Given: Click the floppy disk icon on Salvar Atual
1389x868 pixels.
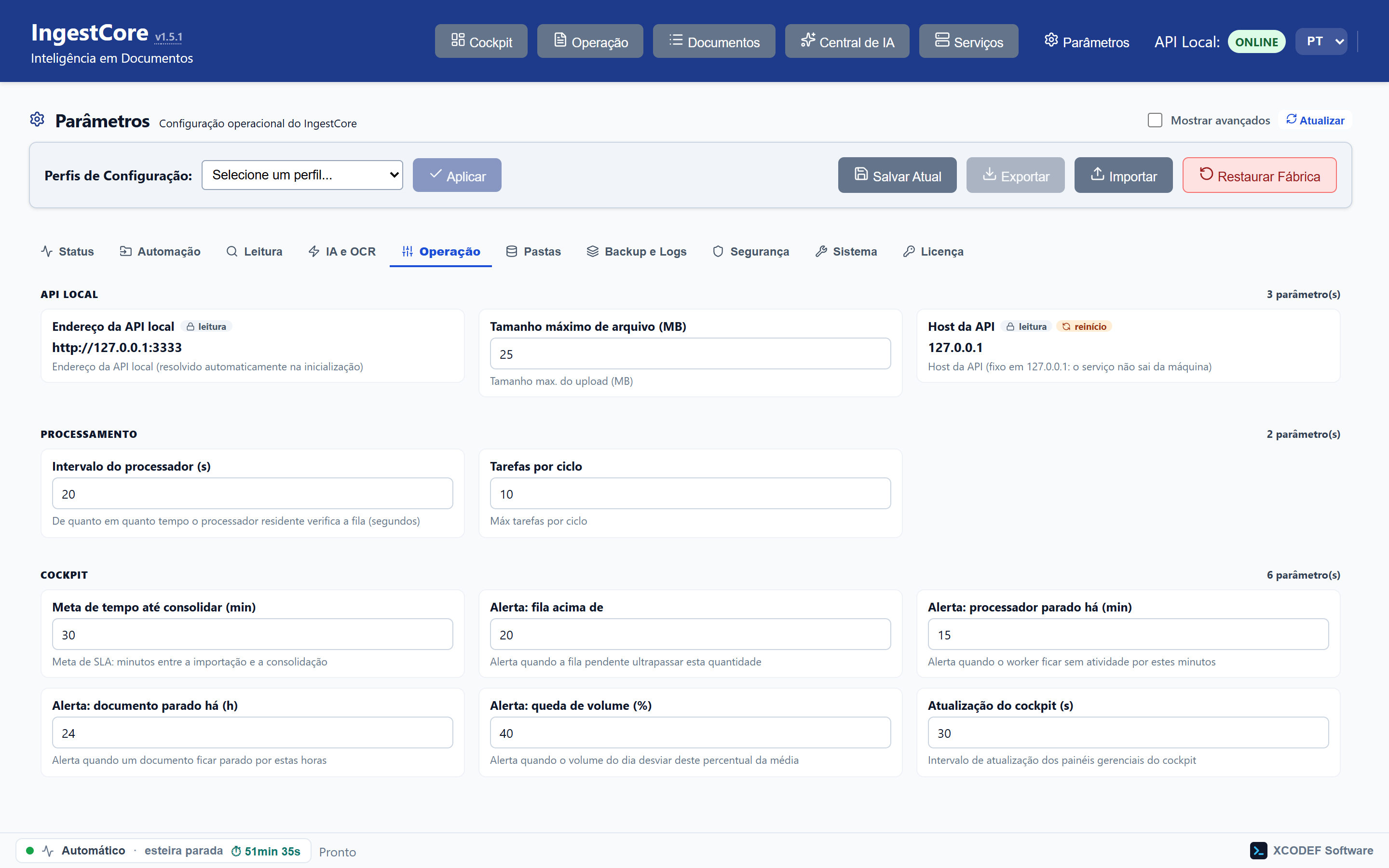Looking at the screenshot, I should click(x=861, y=174).
